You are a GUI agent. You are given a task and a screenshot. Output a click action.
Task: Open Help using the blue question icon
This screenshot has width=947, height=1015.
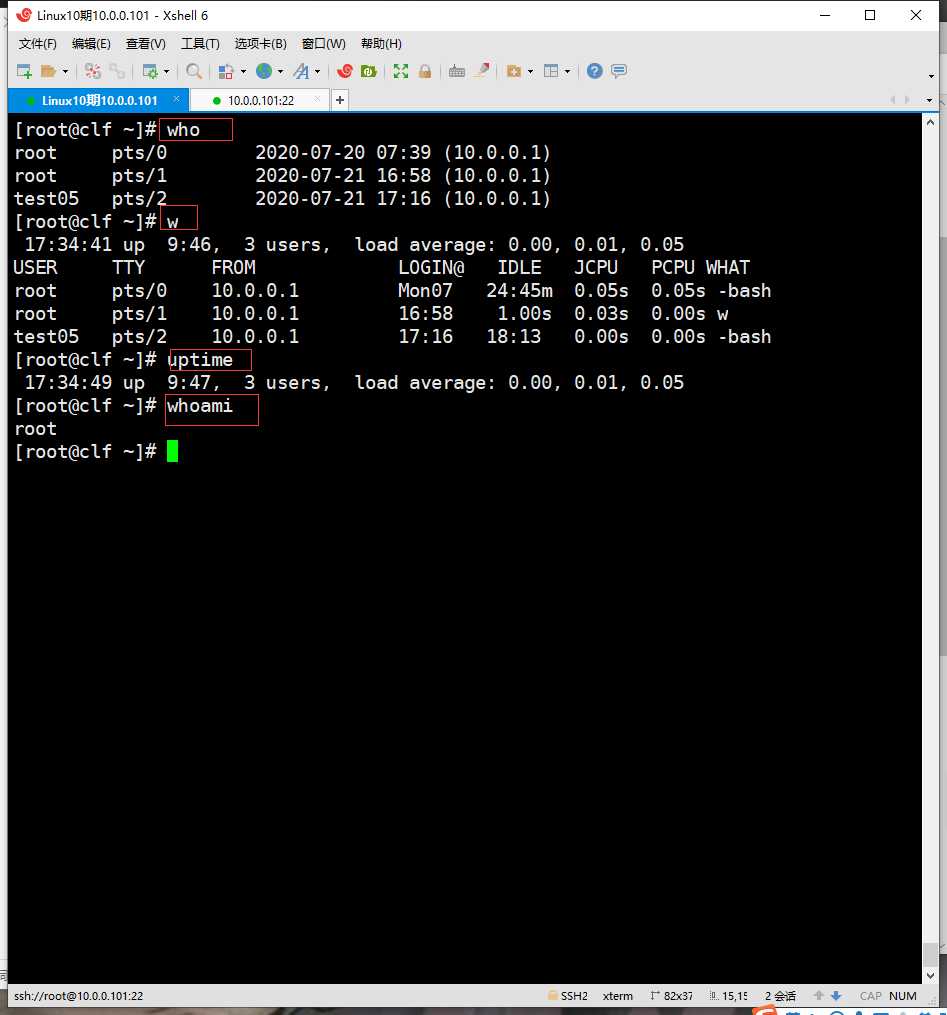pyautogui.click(x=595, y=71)
